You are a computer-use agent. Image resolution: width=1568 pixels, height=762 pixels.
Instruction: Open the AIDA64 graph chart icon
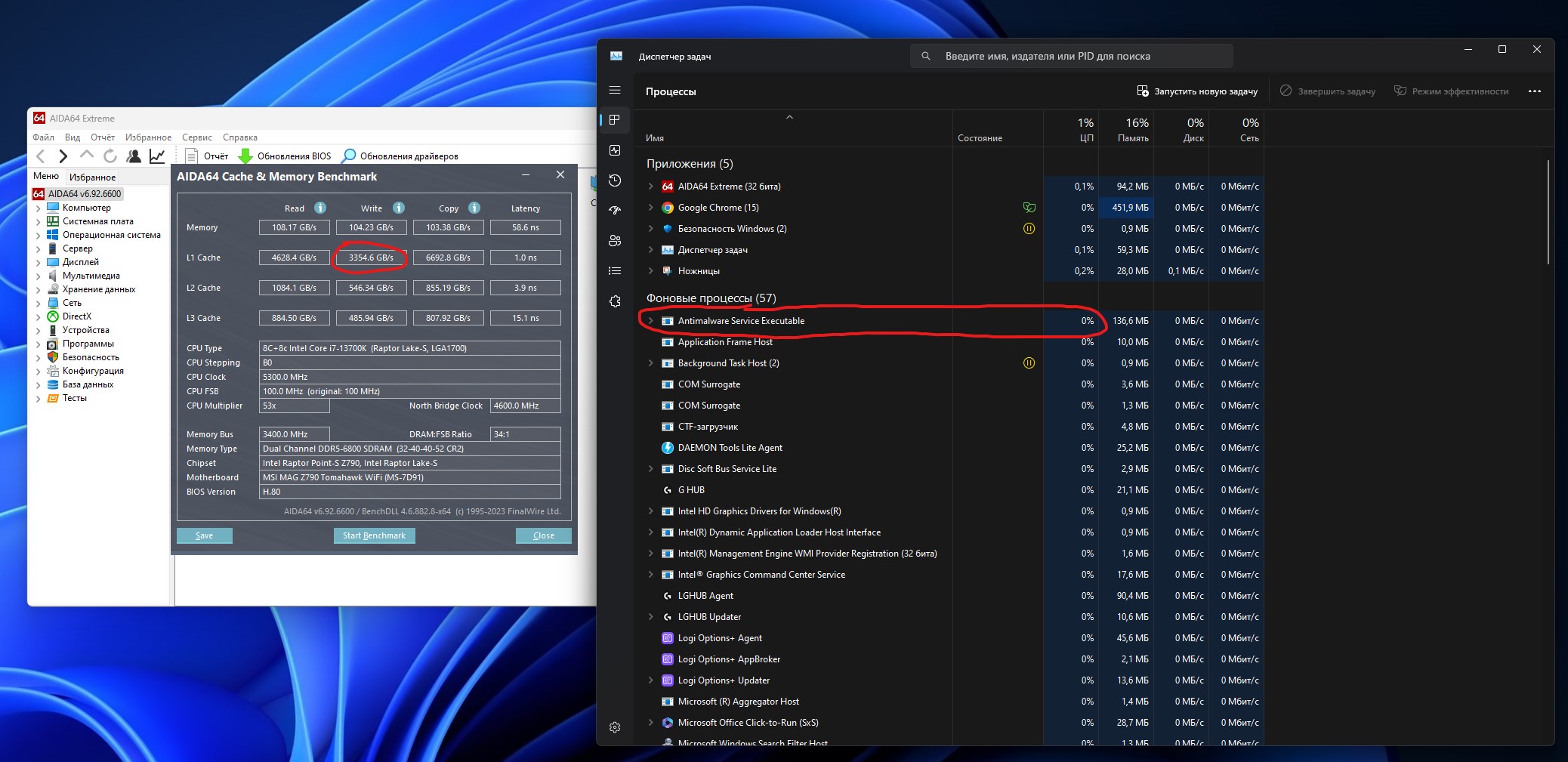click(x=157, y=156)
